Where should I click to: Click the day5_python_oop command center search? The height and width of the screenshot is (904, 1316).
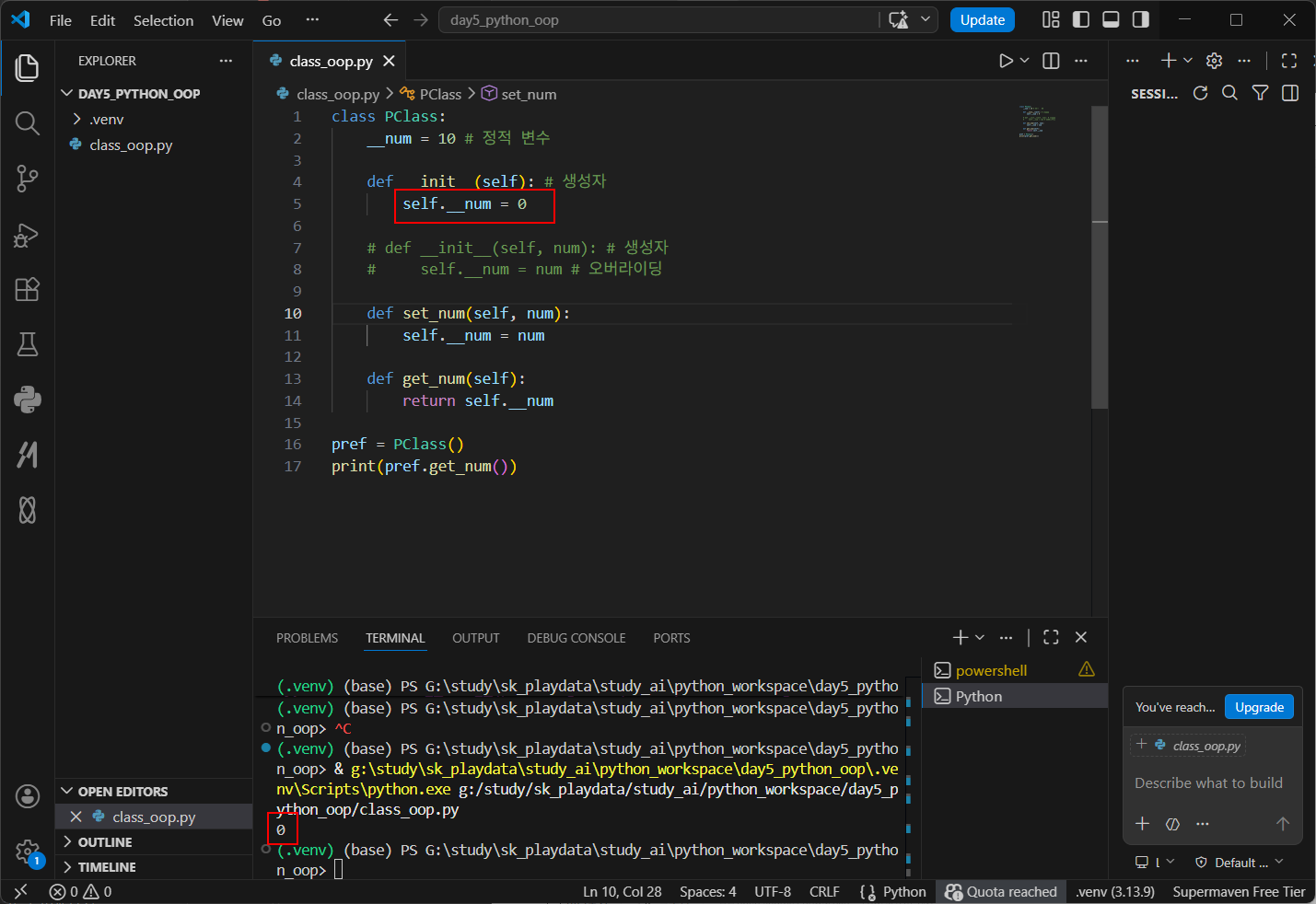(x=658, y=20)
